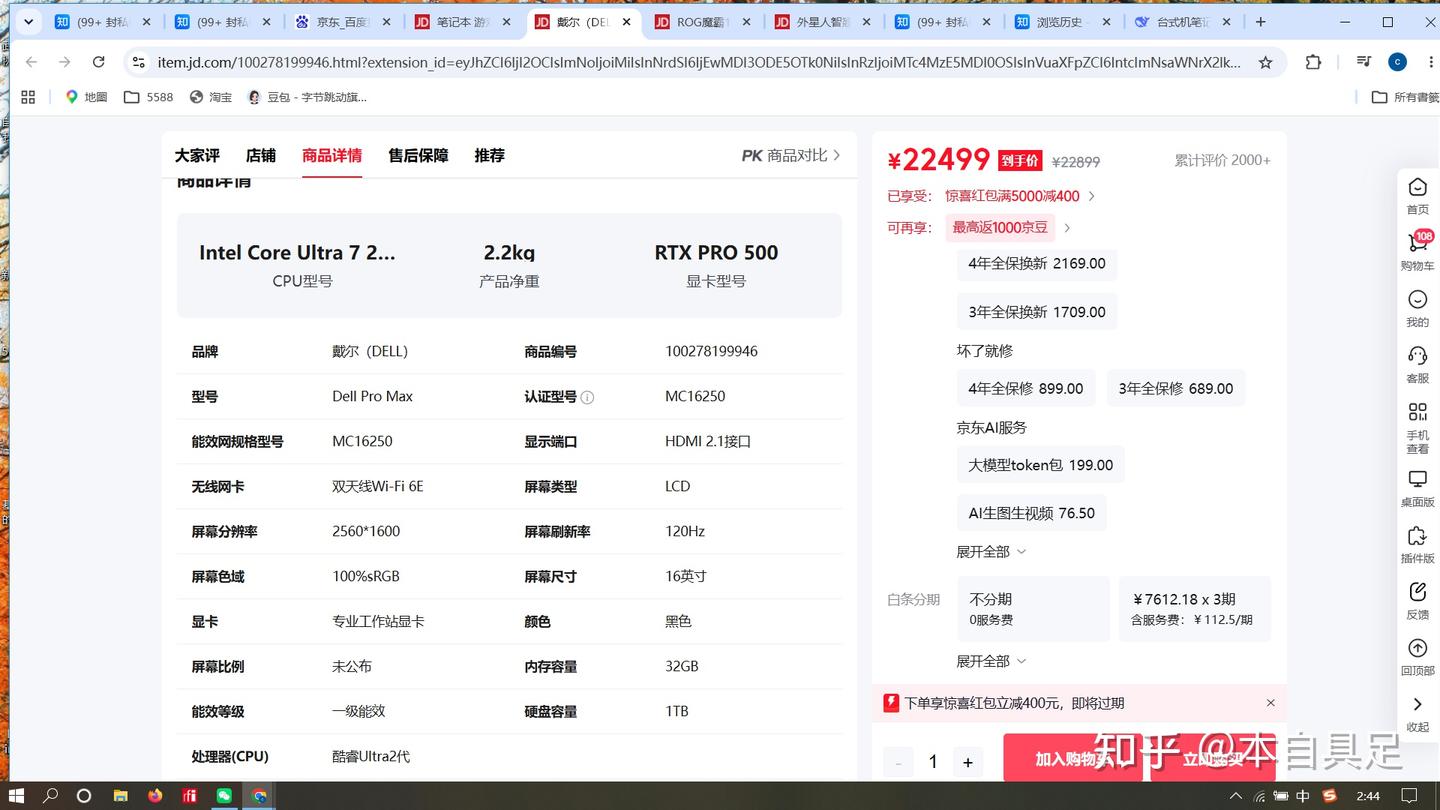Image resolution: width=1440 pixels, height=810 pixels.
Task: Click 回顶部 back-to-top icon
Action: point(1417,648)
